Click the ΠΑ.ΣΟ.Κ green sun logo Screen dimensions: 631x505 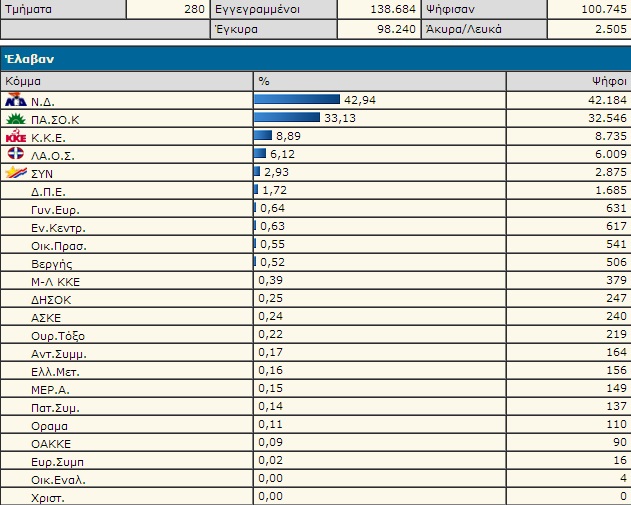pyautogui.click(x=16, y=118)
